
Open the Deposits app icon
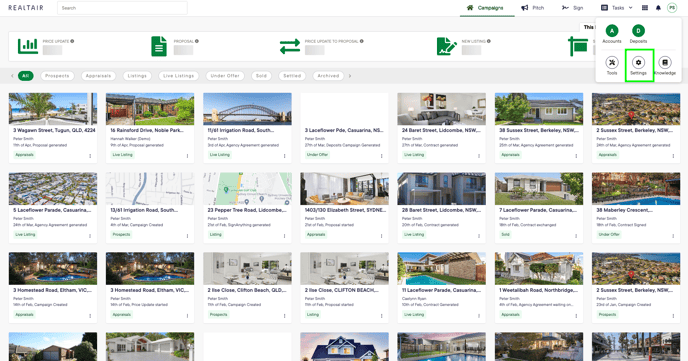(638, 31)
